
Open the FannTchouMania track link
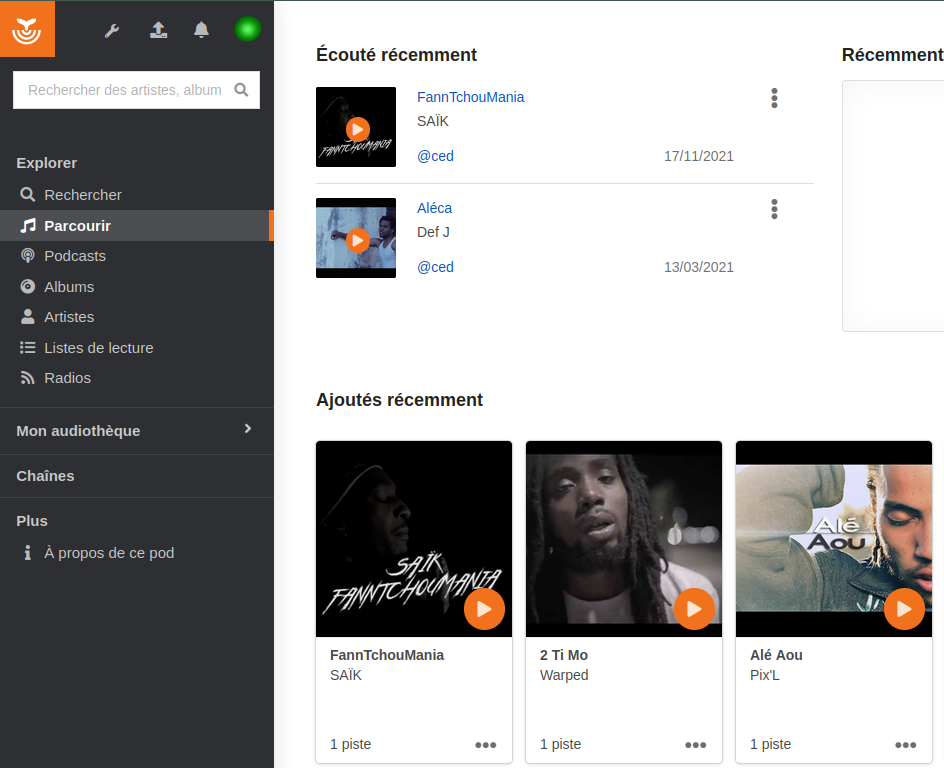tap(470, 98)
